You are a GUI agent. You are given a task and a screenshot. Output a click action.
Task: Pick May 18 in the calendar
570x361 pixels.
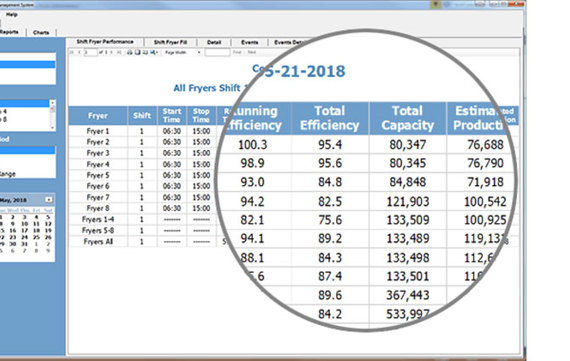point(36,230)
